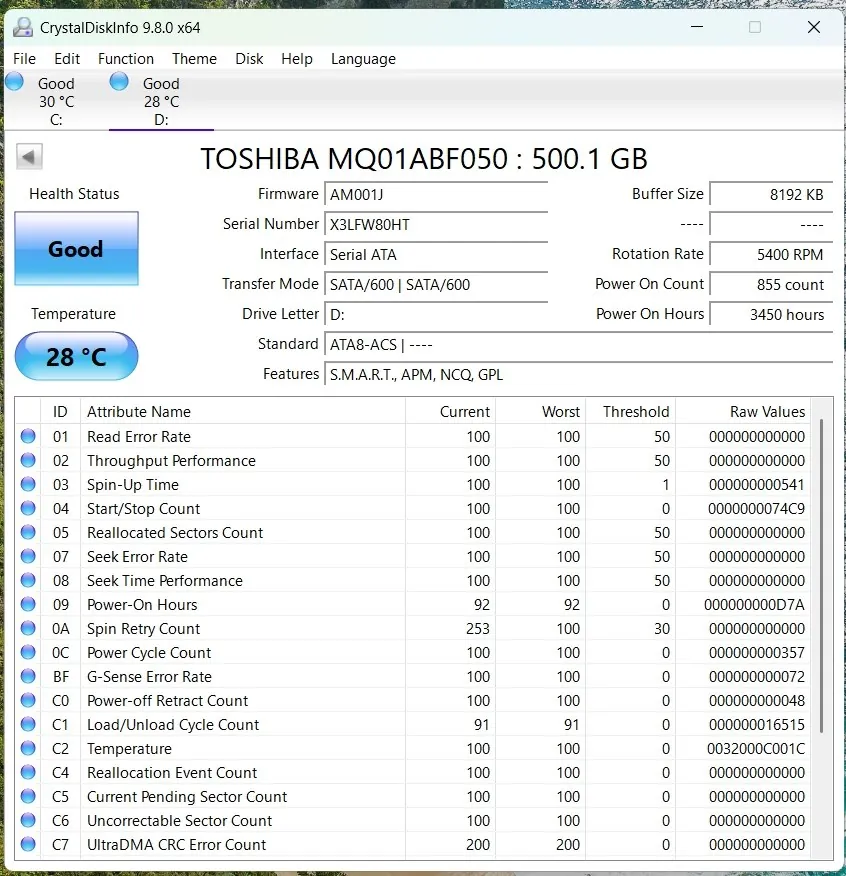Open the Disk menu
This screenshot has width=846, height=876.
coord(249,59)
